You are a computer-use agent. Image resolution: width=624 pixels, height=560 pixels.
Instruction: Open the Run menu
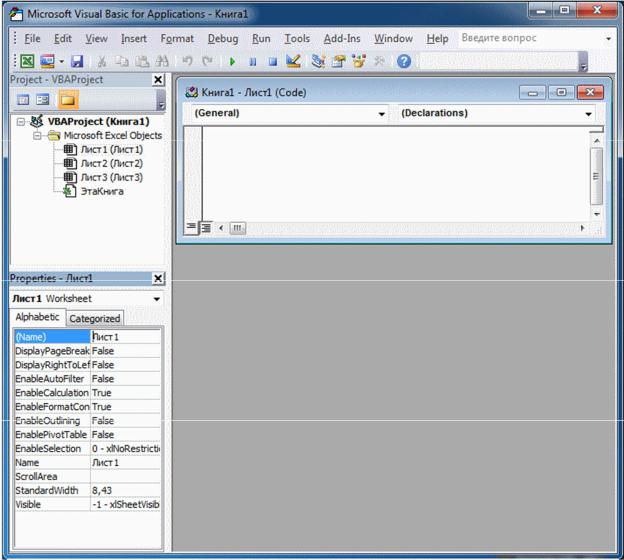[x=261, y=39]
